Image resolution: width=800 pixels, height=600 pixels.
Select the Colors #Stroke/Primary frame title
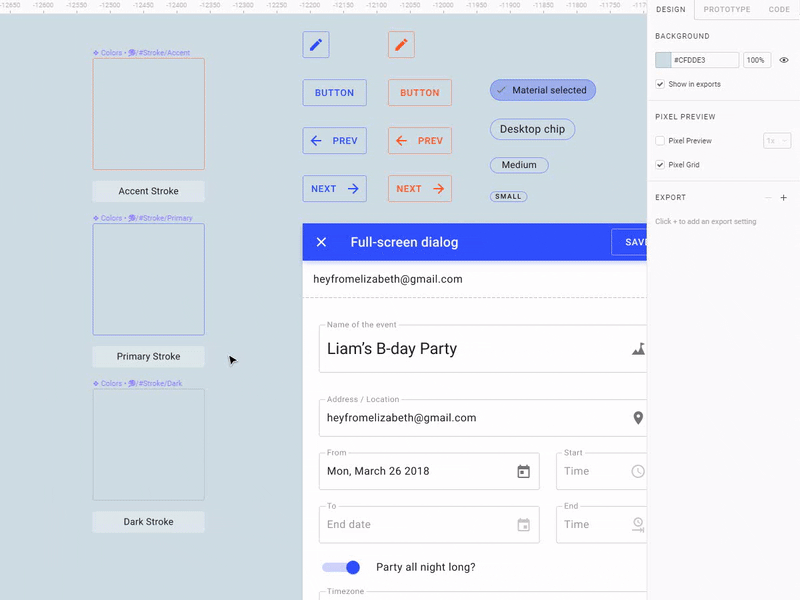pyautogui.click(x=143, y=218)
